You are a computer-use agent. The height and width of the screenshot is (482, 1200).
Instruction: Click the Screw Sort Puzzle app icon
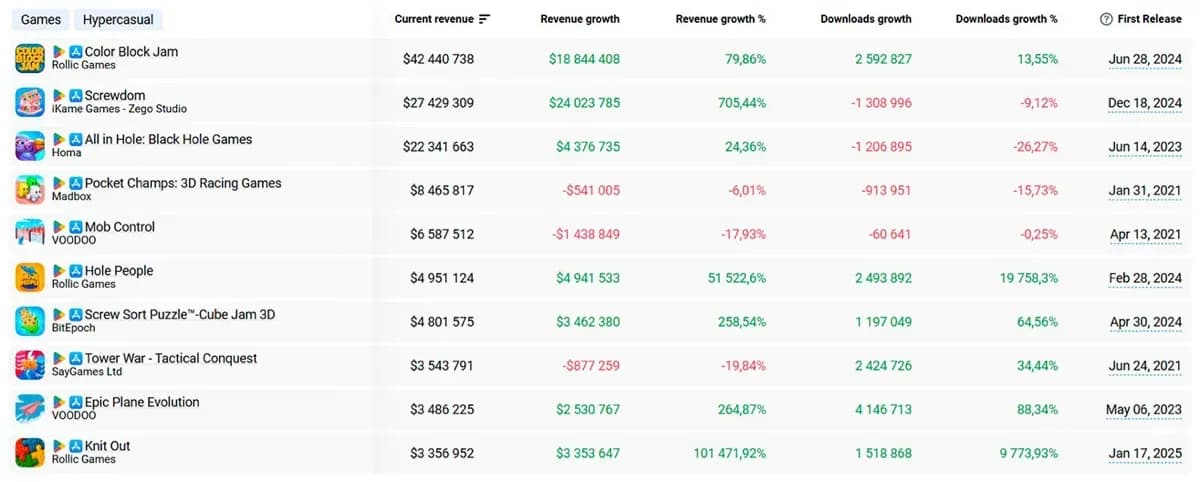[30, 321]
